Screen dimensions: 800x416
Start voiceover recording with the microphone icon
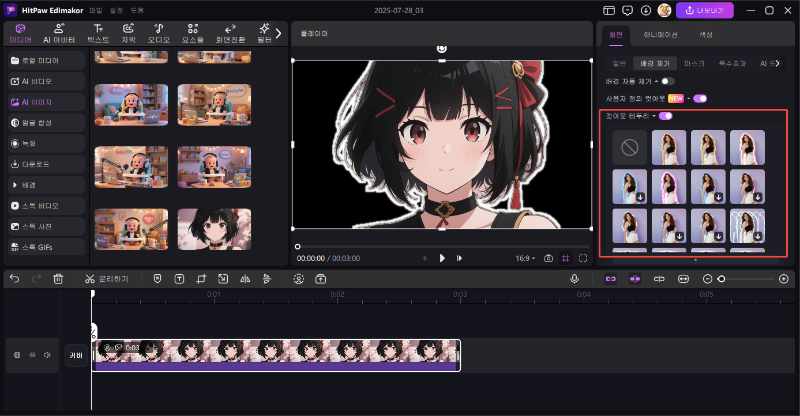[574, 279]
